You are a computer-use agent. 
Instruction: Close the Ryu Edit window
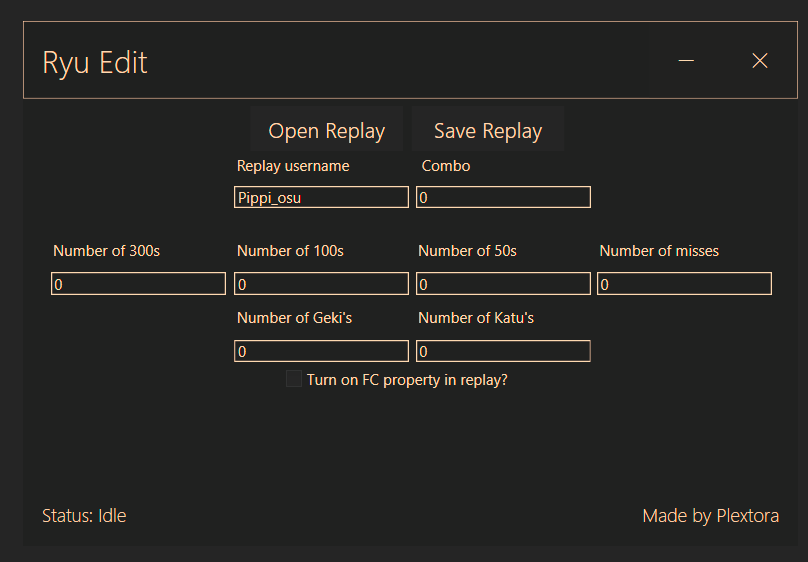click(760, 61)
